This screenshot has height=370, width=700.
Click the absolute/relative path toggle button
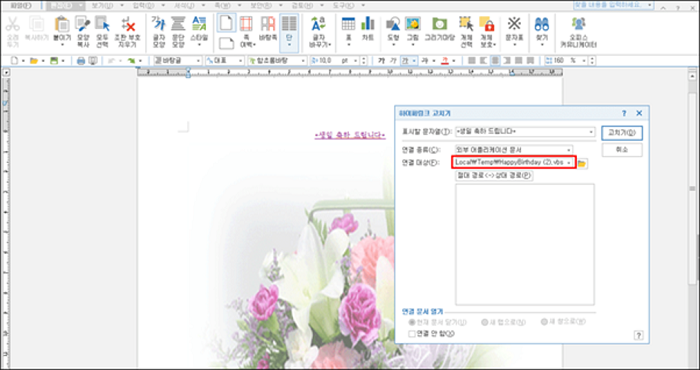(494, 176)
